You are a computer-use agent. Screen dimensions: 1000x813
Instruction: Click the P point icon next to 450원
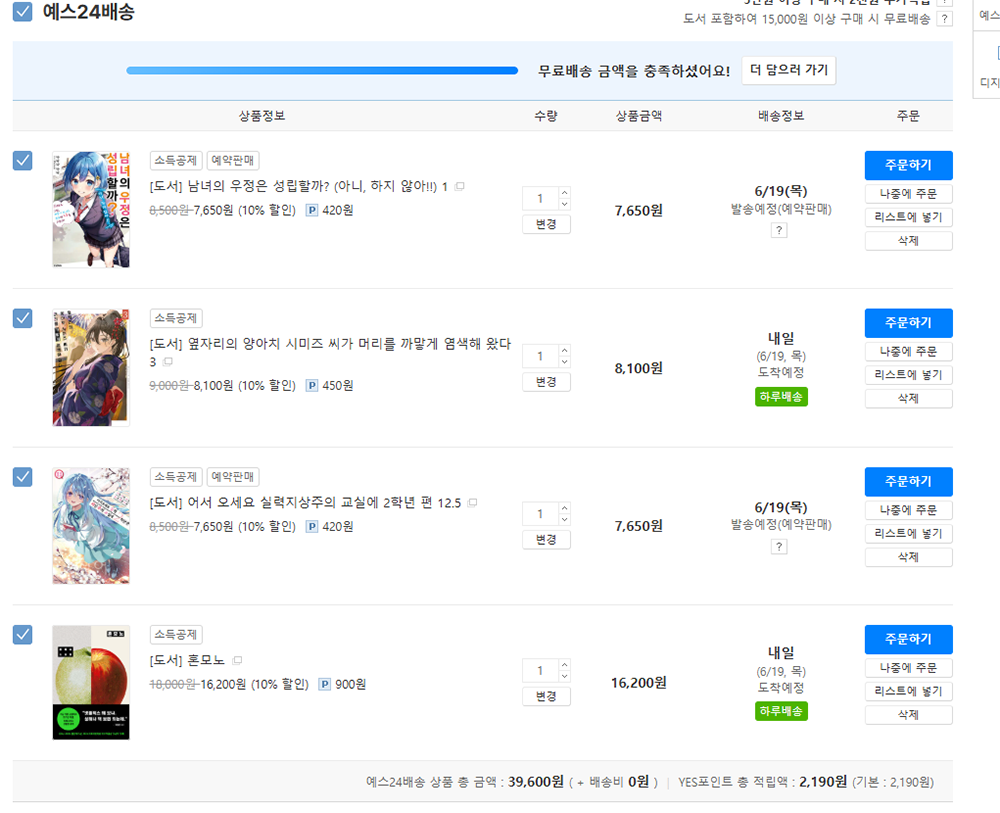(x=312, y=385)
